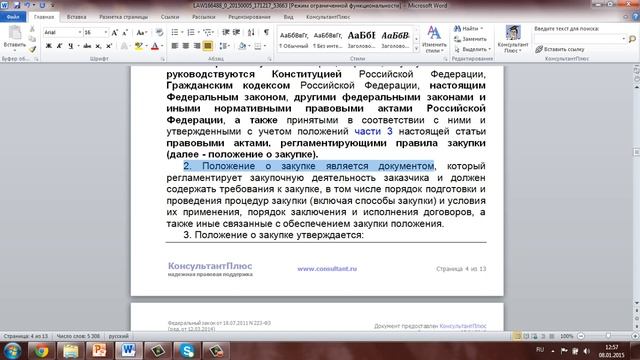
Task: Click the Grow Font icon
Action: tap(115, 32)
